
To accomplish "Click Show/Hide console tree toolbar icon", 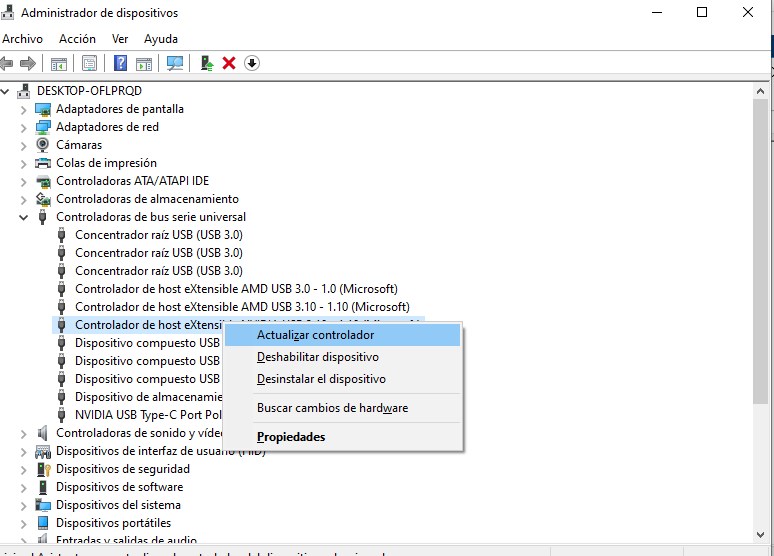I will click(x=59, y=63).
